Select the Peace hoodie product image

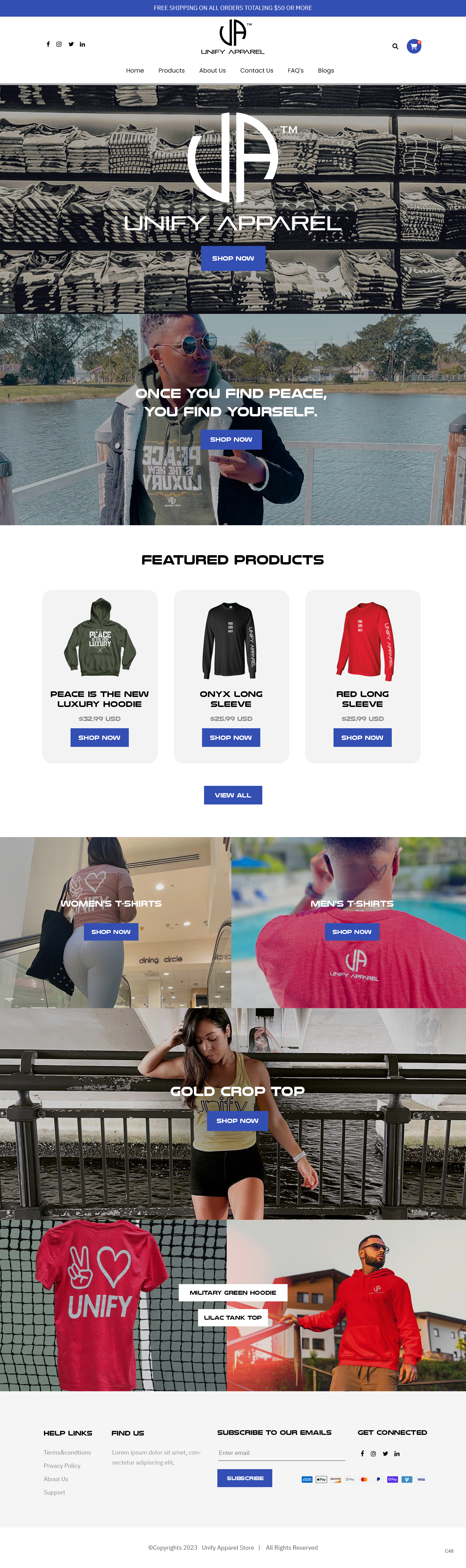(100, 637)
